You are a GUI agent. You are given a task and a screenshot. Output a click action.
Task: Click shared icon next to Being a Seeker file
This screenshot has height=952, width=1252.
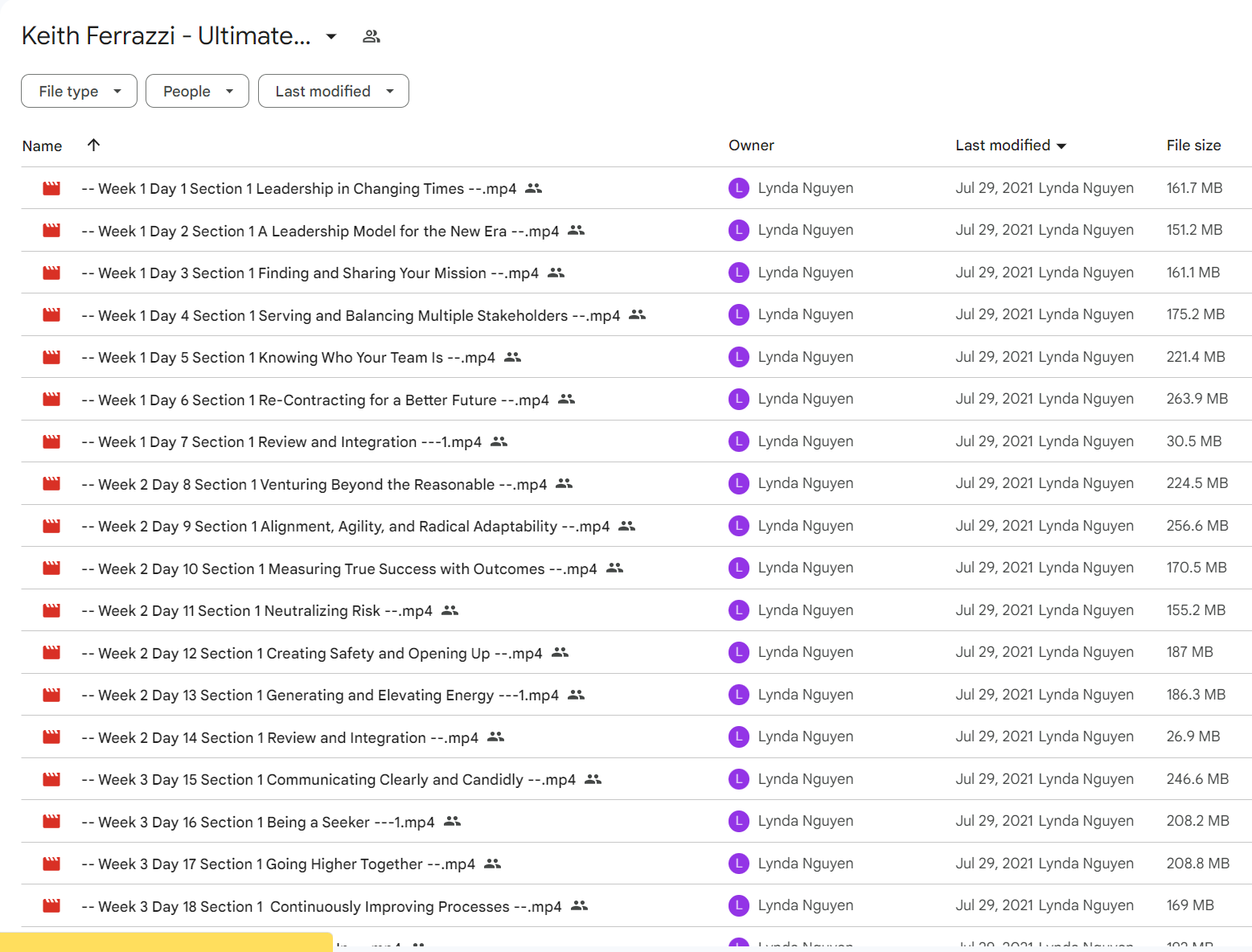(453, 822)
